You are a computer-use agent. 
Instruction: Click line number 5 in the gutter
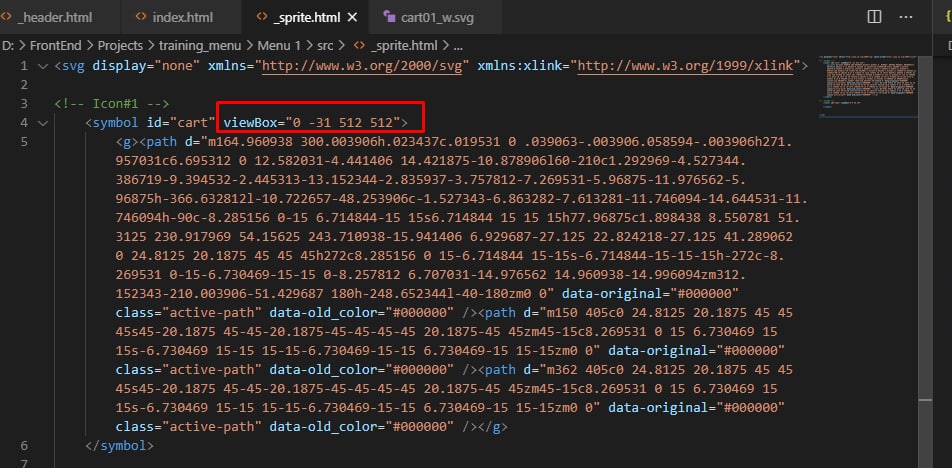24,142
